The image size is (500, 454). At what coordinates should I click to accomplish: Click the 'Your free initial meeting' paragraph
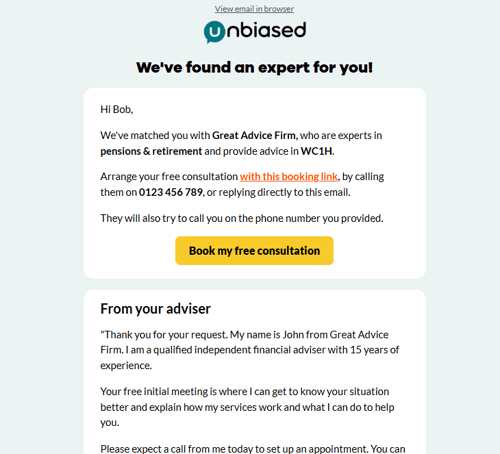[x=247, y=407]
